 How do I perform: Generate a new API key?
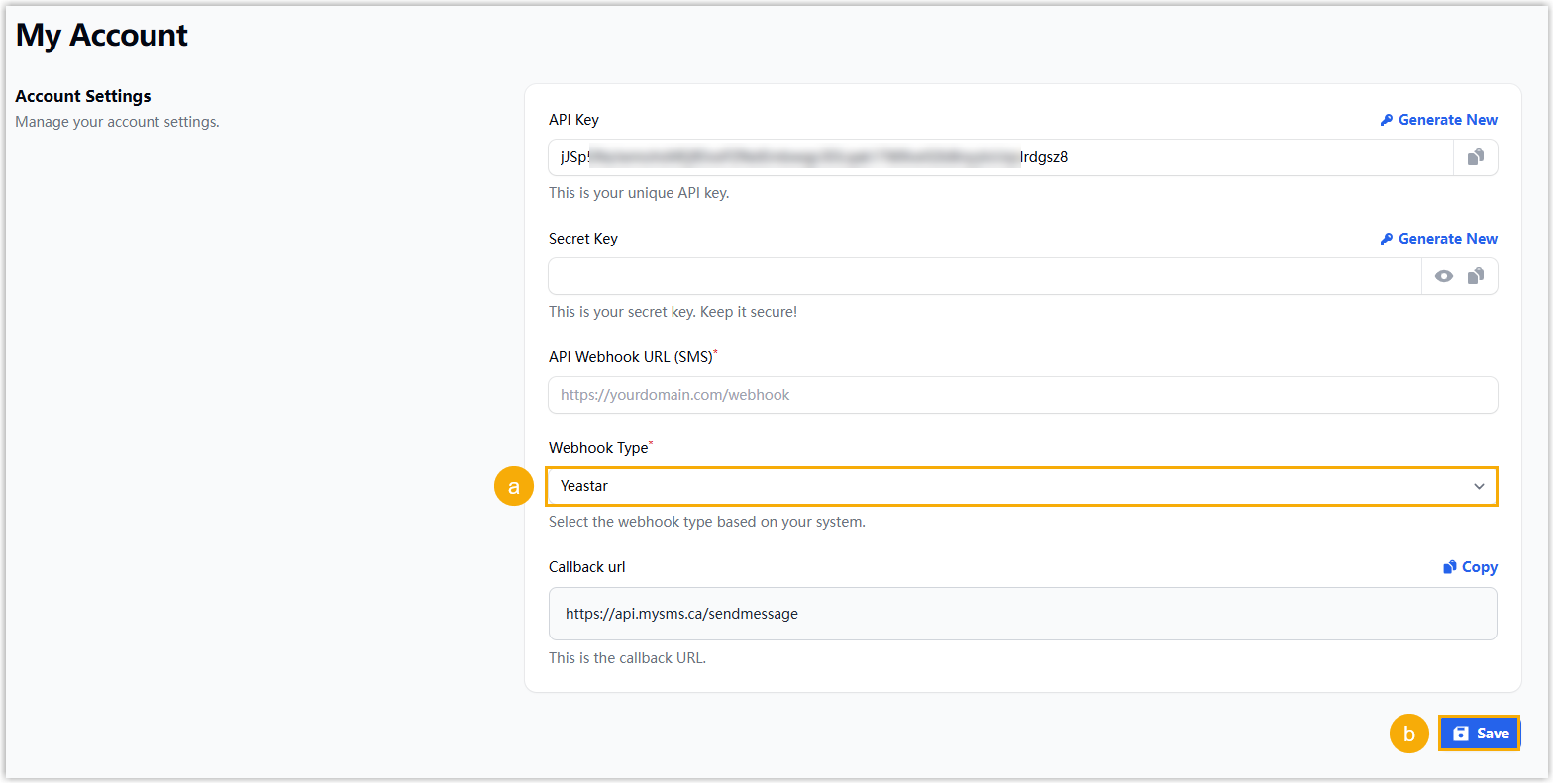[x=1447, y=120]
